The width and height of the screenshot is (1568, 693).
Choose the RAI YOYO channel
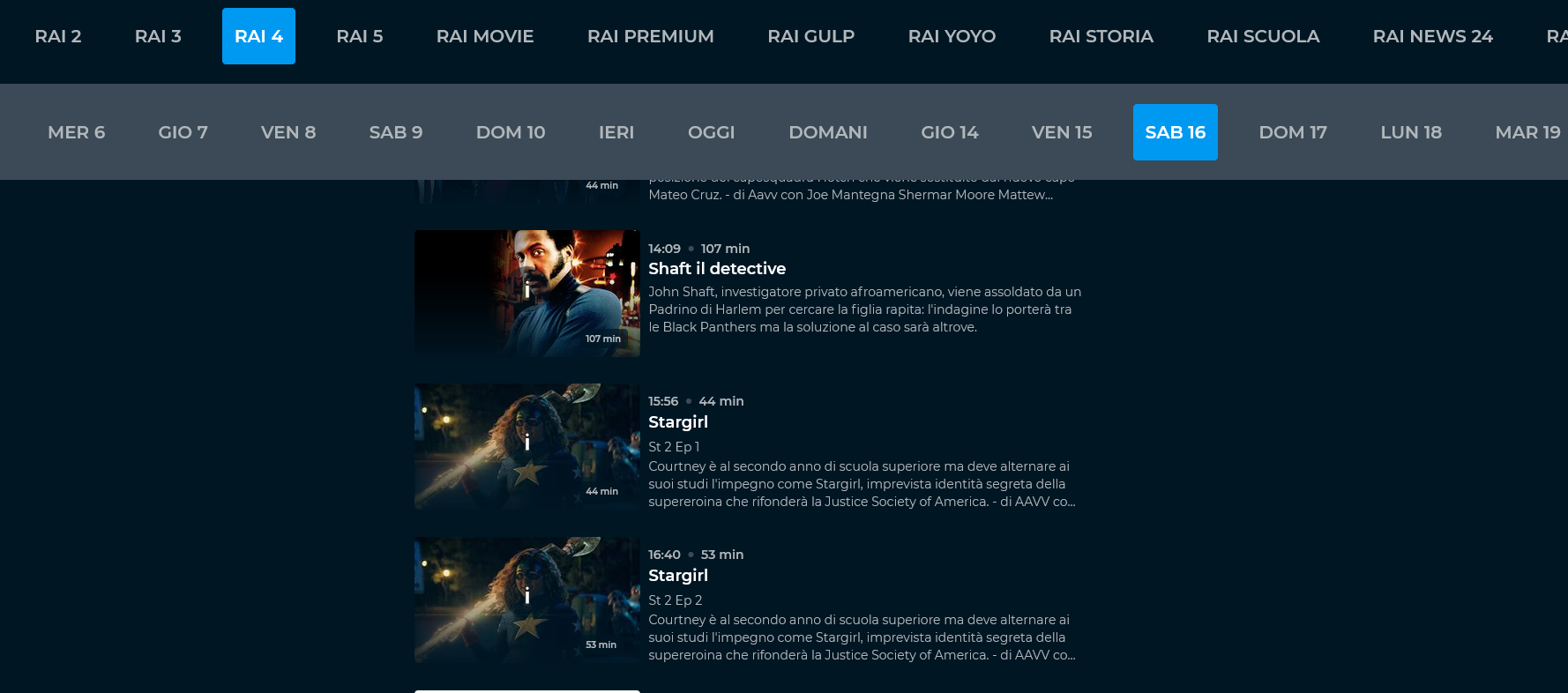[x=952, y=36]
